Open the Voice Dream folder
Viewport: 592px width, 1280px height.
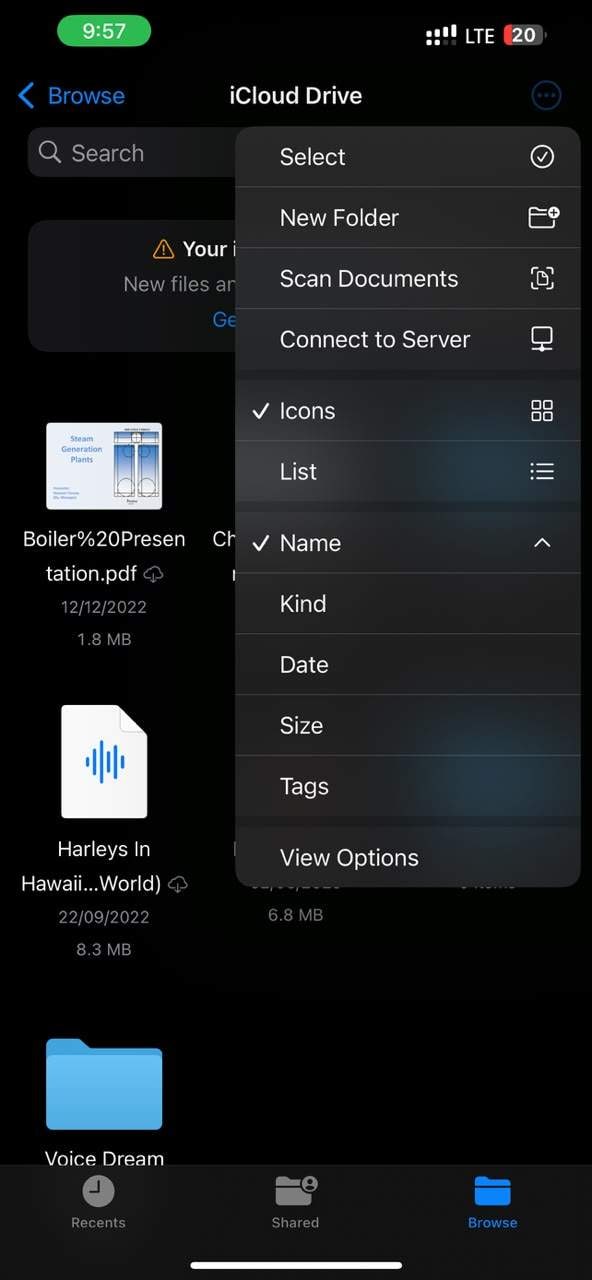click(104, 1084)
